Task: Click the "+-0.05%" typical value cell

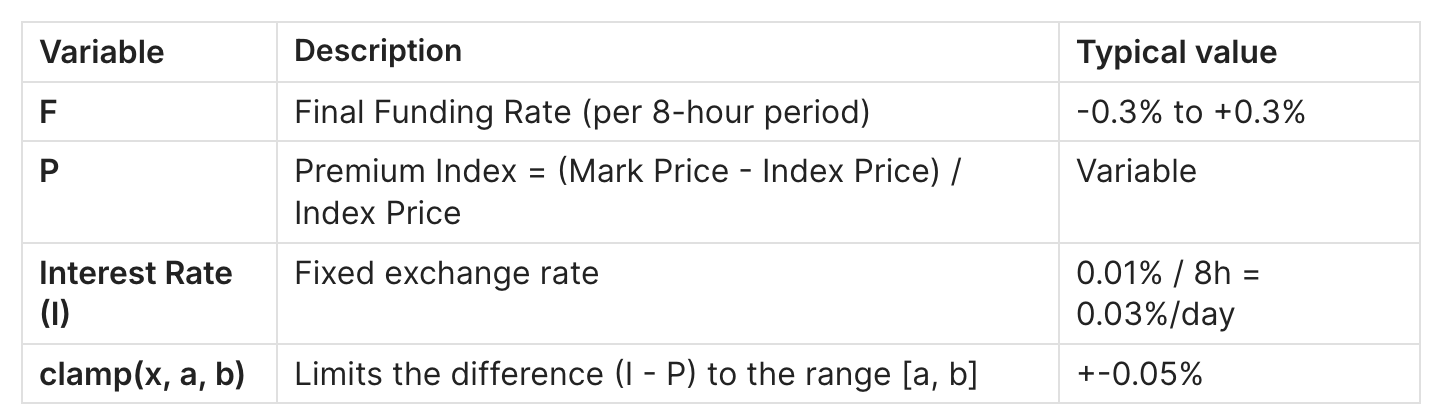Action: (x=1139, y=374)
